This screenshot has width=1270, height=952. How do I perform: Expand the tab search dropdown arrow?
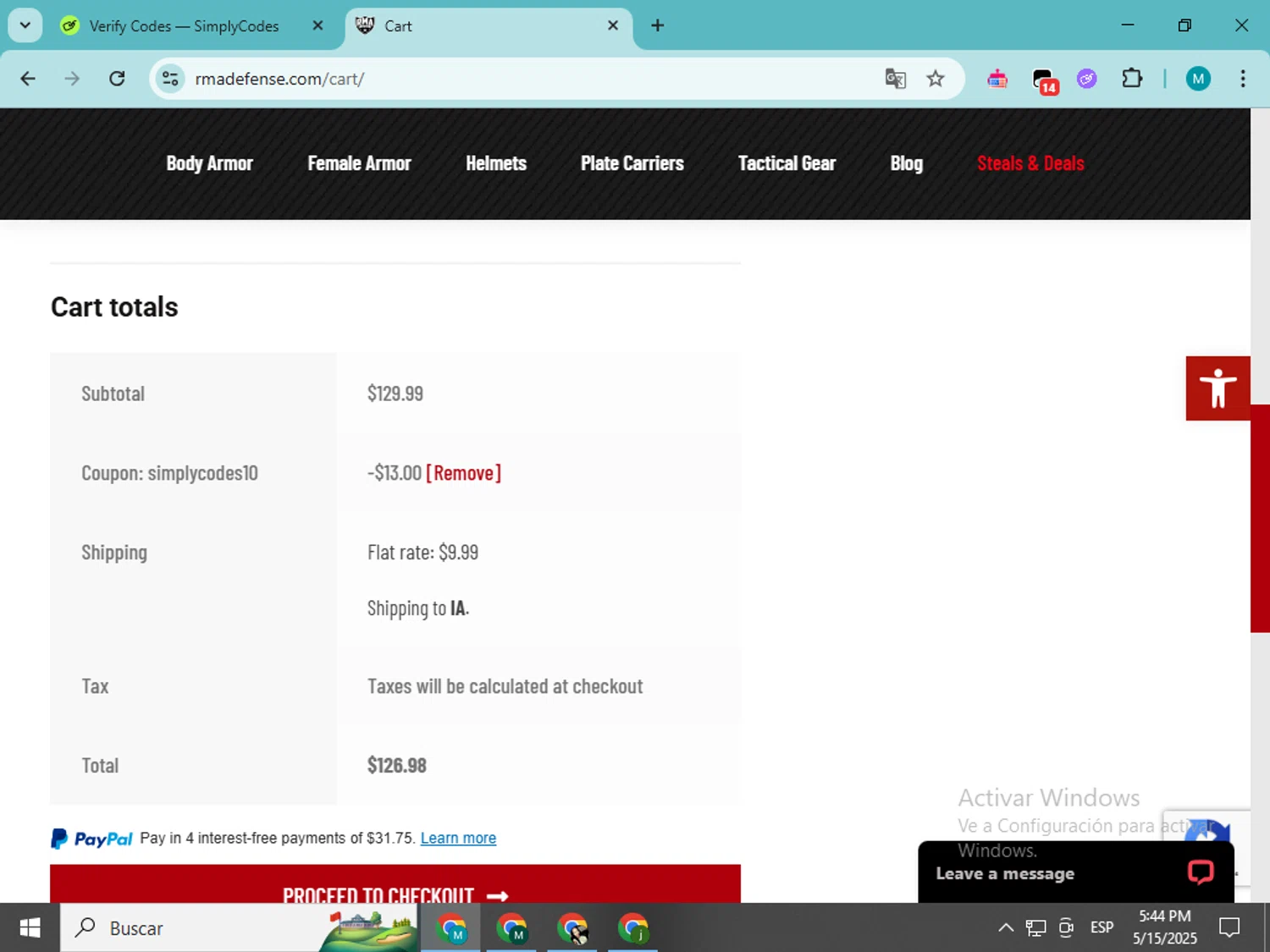[25, 25]
